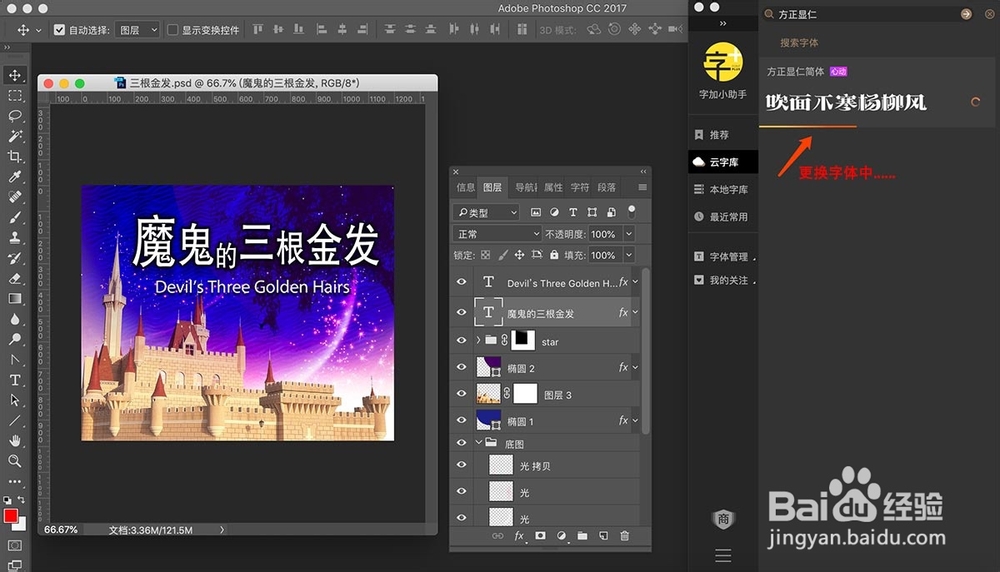Screen dimensions: 1000x572
Task: Expand effects on 椭圆 1 layer
Action: (635, 420)
